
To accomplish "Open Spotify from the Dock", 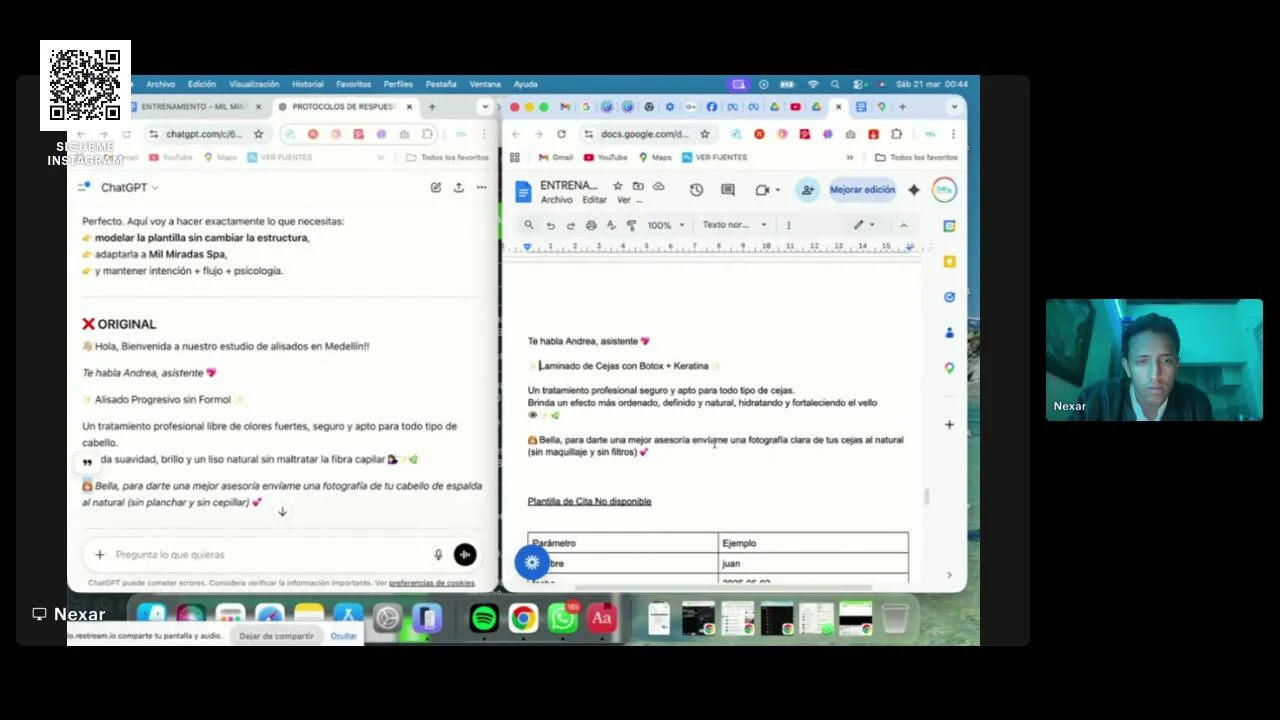I will coord(484,619).
